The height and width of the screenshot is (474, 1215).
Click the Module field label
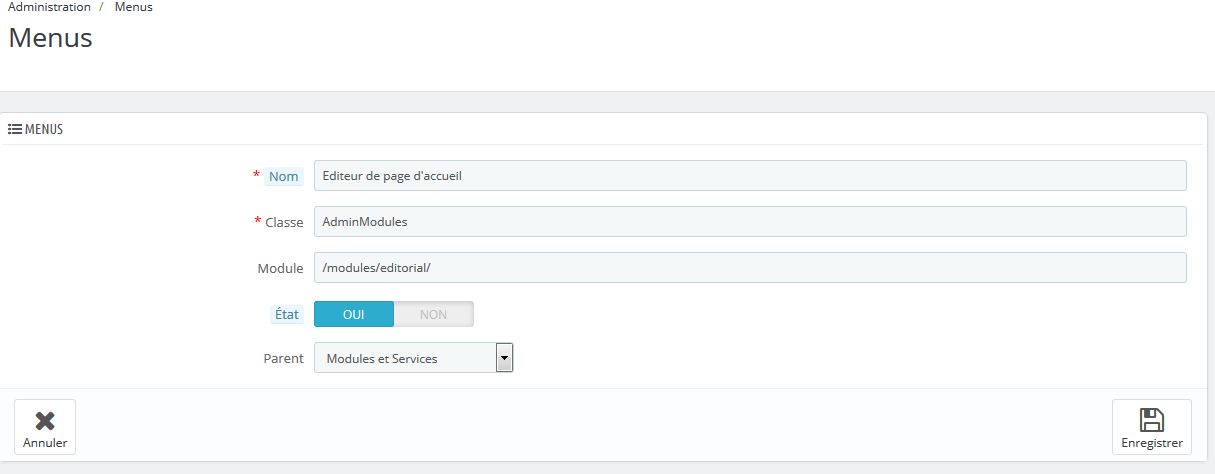280,268
